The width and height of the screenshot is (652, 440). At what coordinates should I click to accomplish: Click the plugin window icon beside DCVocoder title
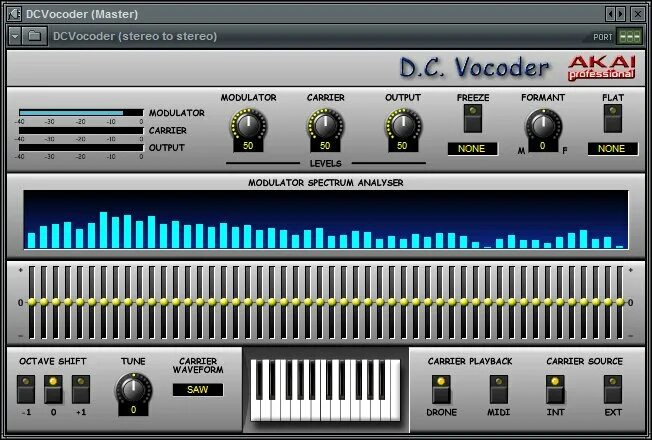coord(15,14)
